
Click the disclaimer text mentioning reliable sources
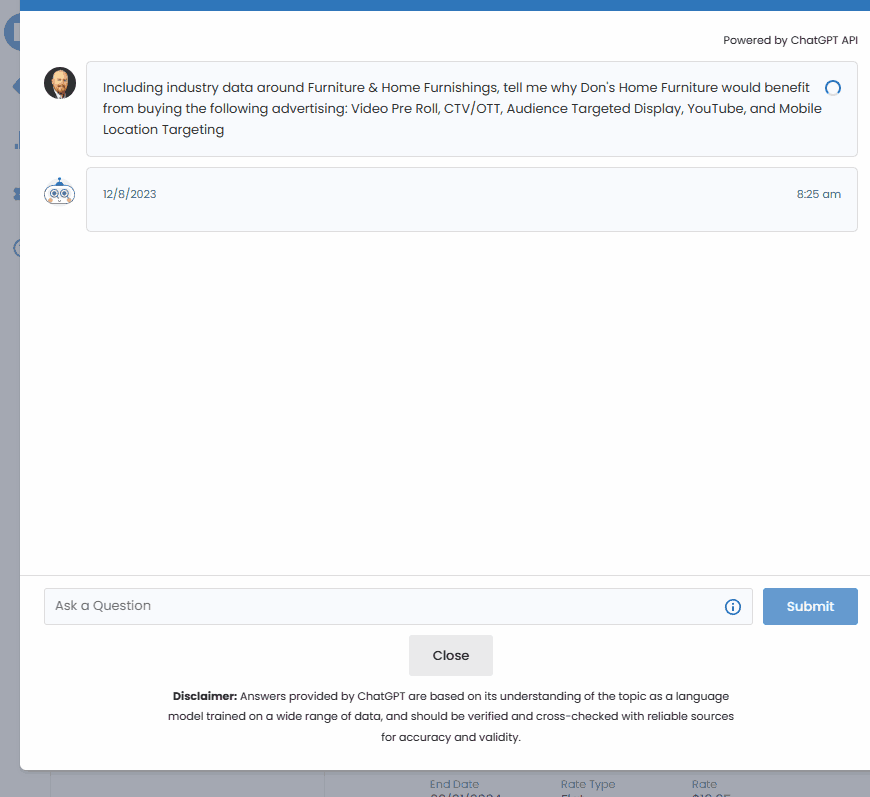point(450,717)
